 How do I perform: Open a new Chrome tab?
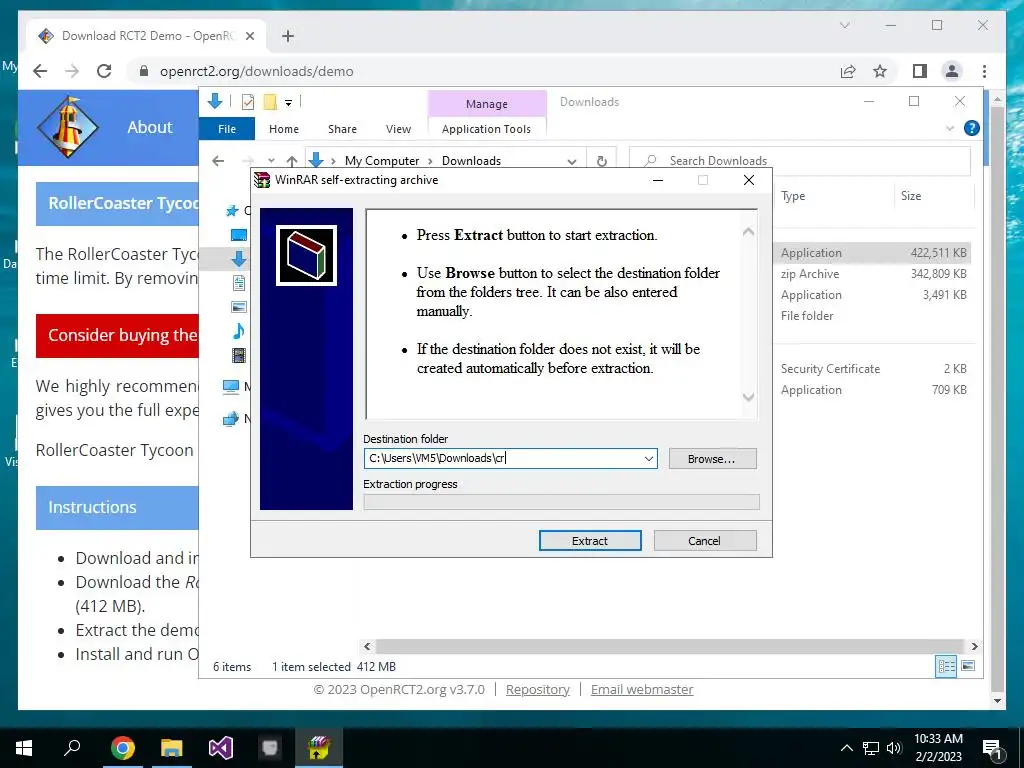[x=288, y=36]
